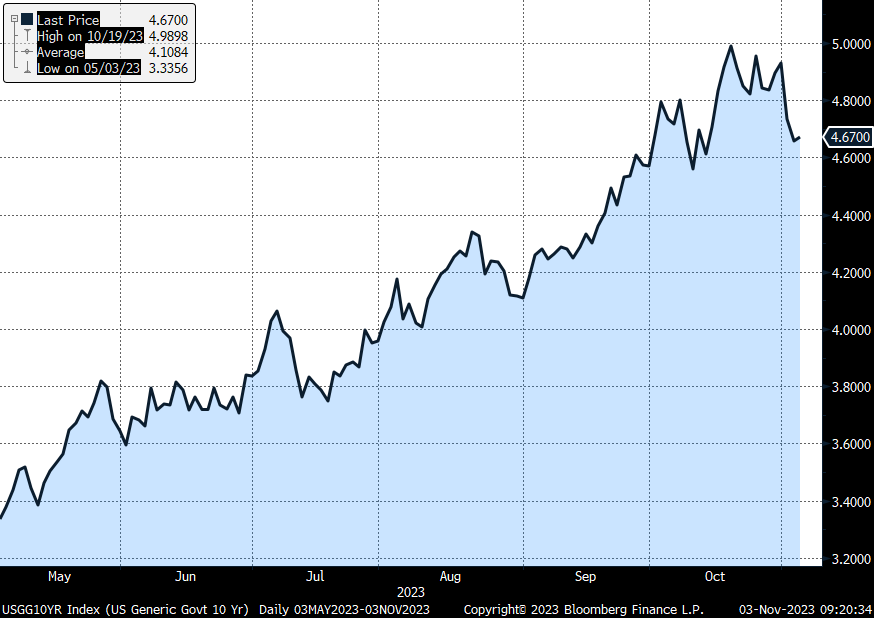Click the Sep label on the date axis
The height and width of the screenshot is (618, 874).
585,577
